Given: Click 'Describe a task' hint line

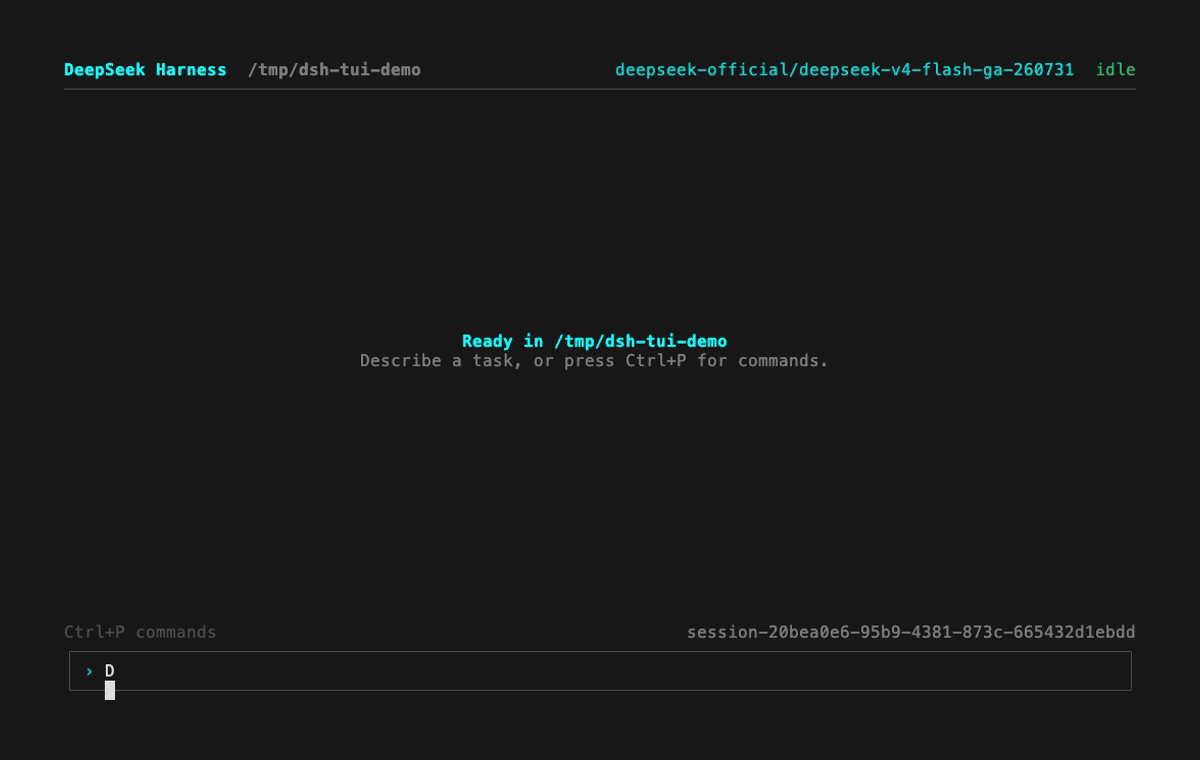Looking at the screenshot, I should [594, 361].
